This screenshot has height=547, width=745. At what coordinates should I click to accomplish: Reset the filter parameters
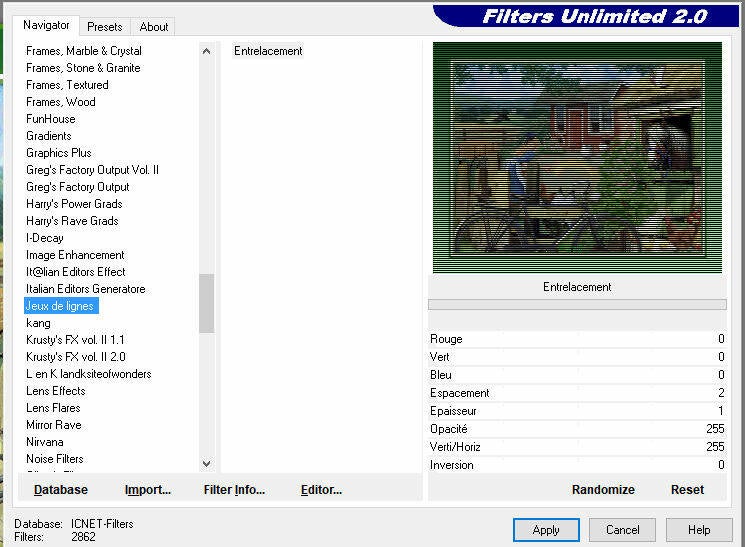point(687,490)
